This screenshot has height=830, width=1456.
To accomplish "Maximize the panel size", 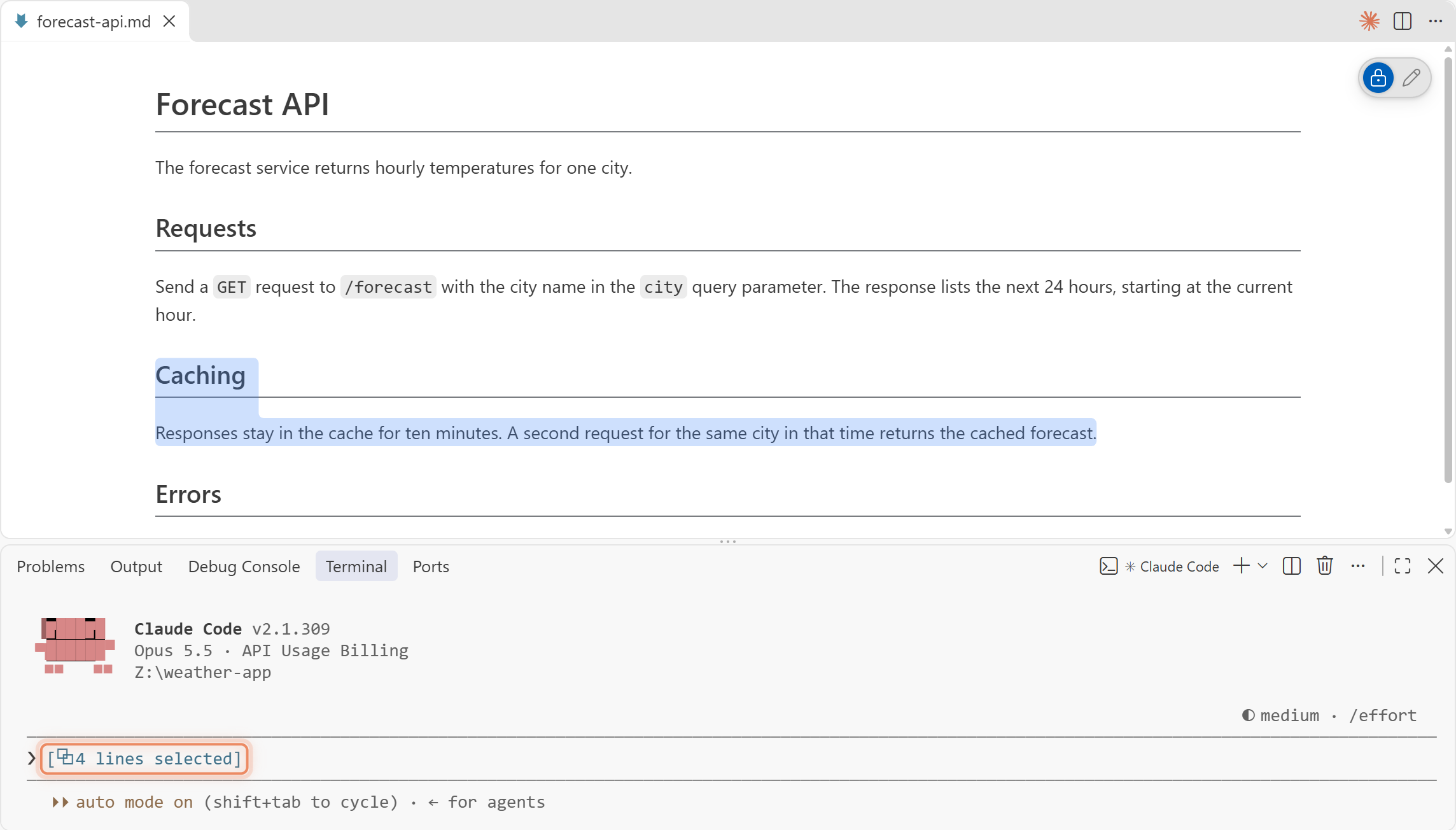I will [x=1403, y=566].
